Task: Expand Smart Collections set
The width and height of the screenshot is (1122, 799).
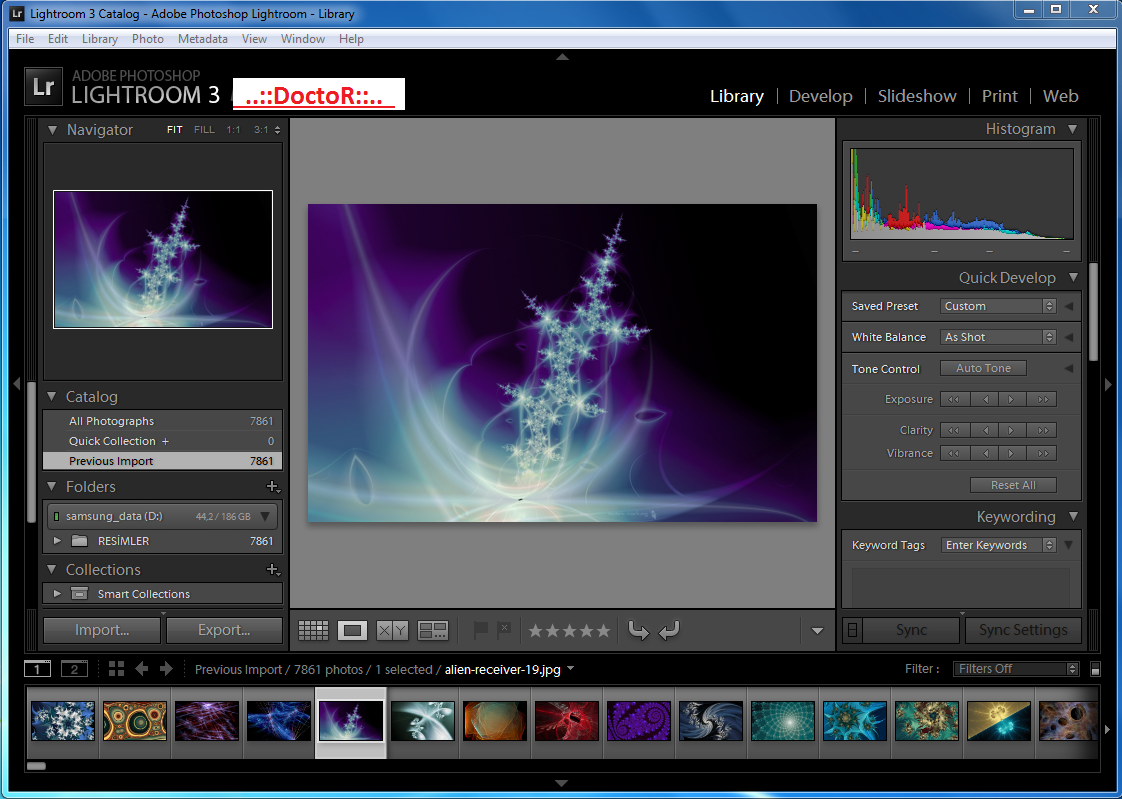Action: 57,594
